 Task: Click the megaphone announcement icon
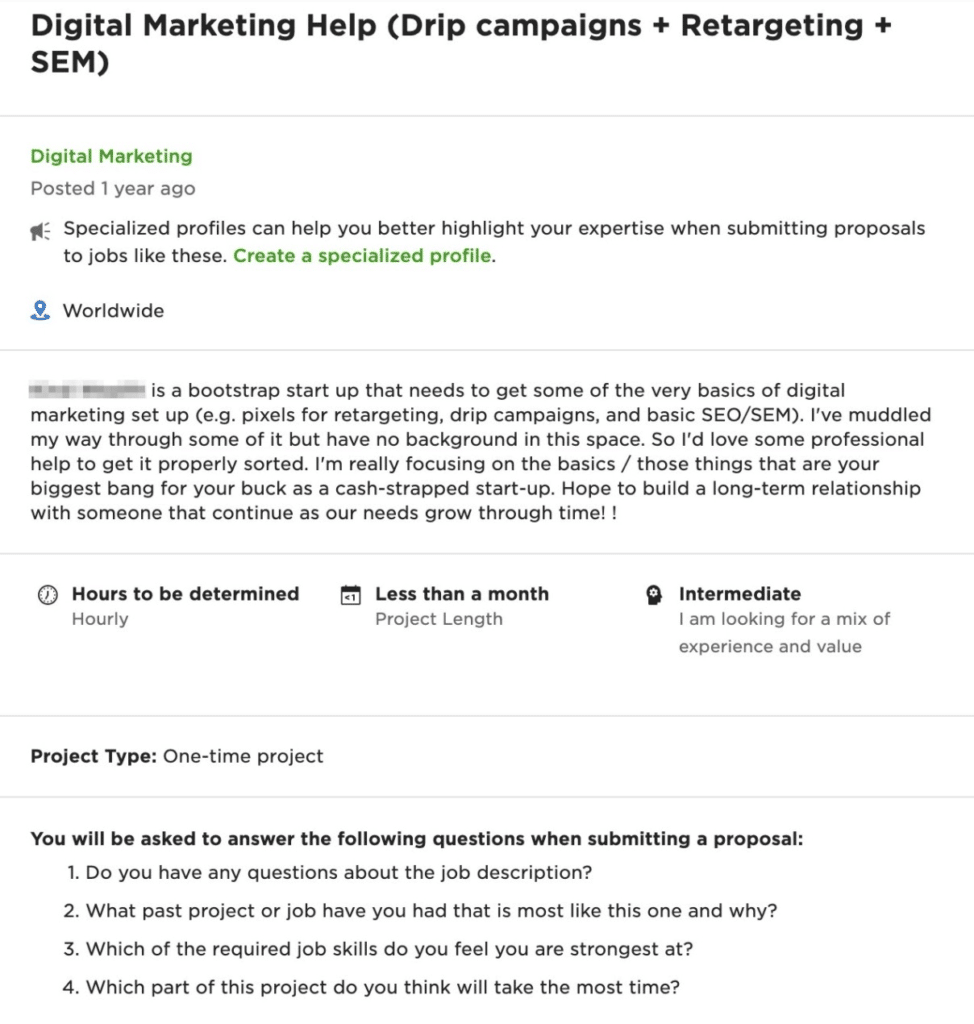tap(40, 229)
